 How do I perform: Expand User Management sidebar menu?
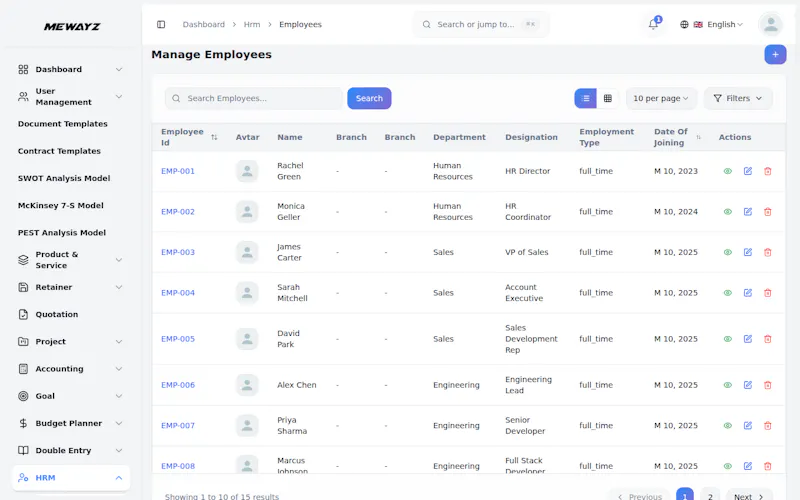tap(70, 96)
